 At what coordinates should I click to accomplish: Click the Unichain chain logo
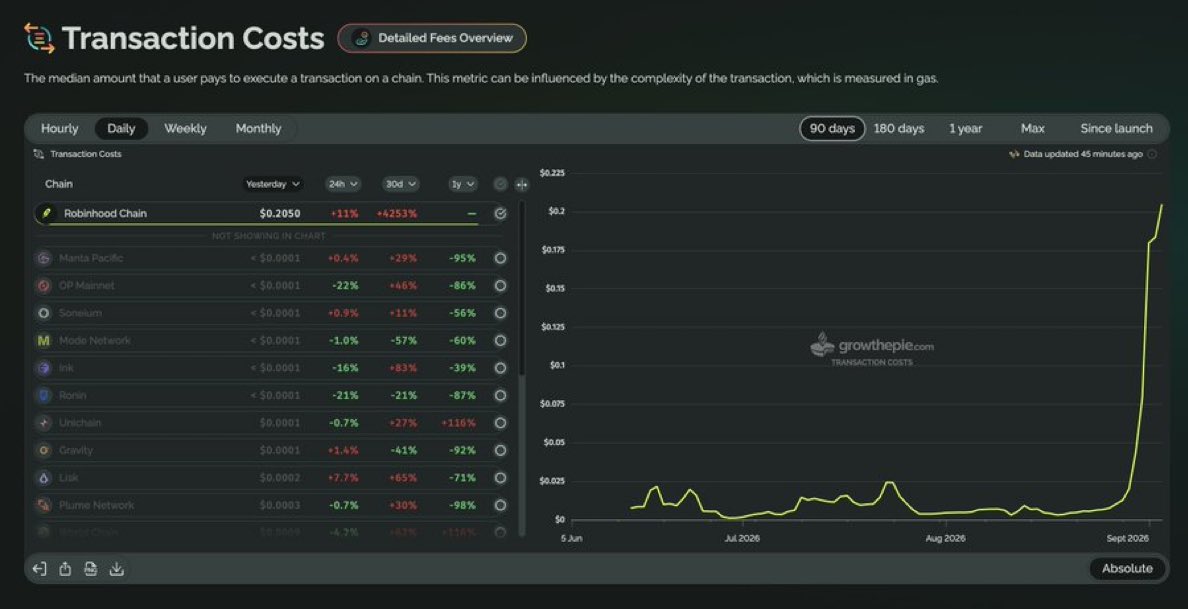click(44, 423)
